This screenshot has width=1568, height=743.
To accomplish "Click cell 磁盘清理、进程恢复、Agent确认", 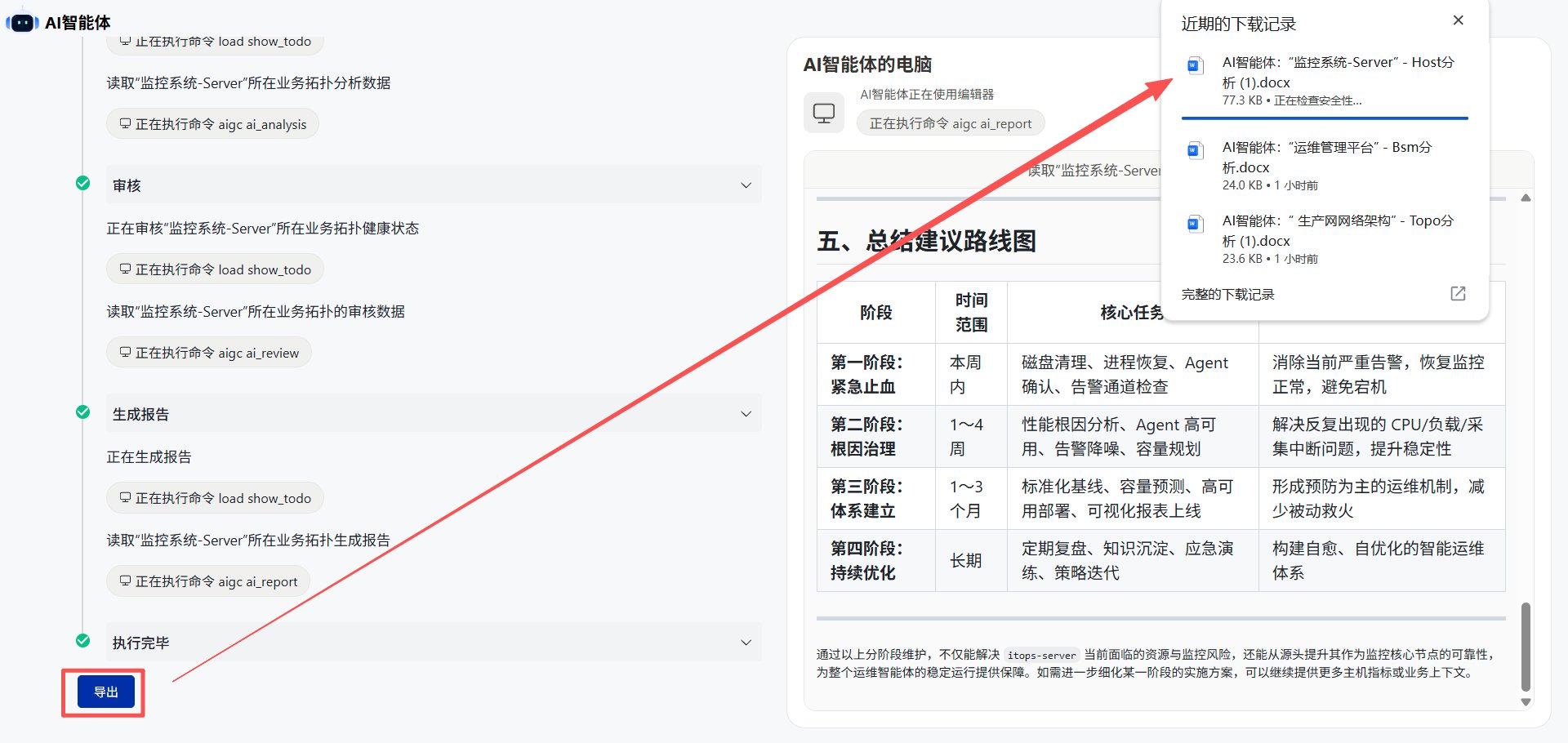I will coord(1133,374).
